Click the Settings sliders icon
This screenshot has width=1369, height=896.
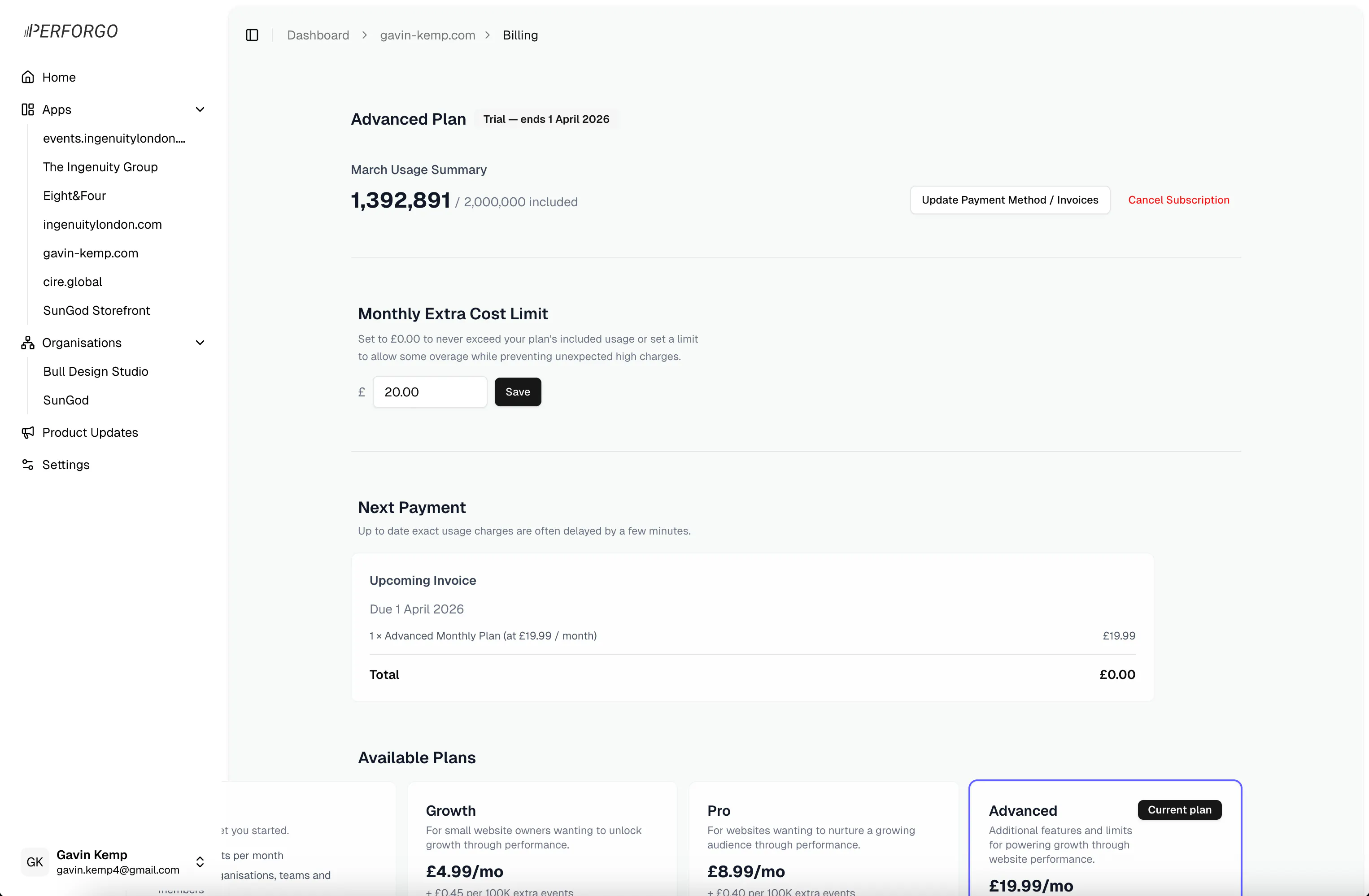[28, 465]
